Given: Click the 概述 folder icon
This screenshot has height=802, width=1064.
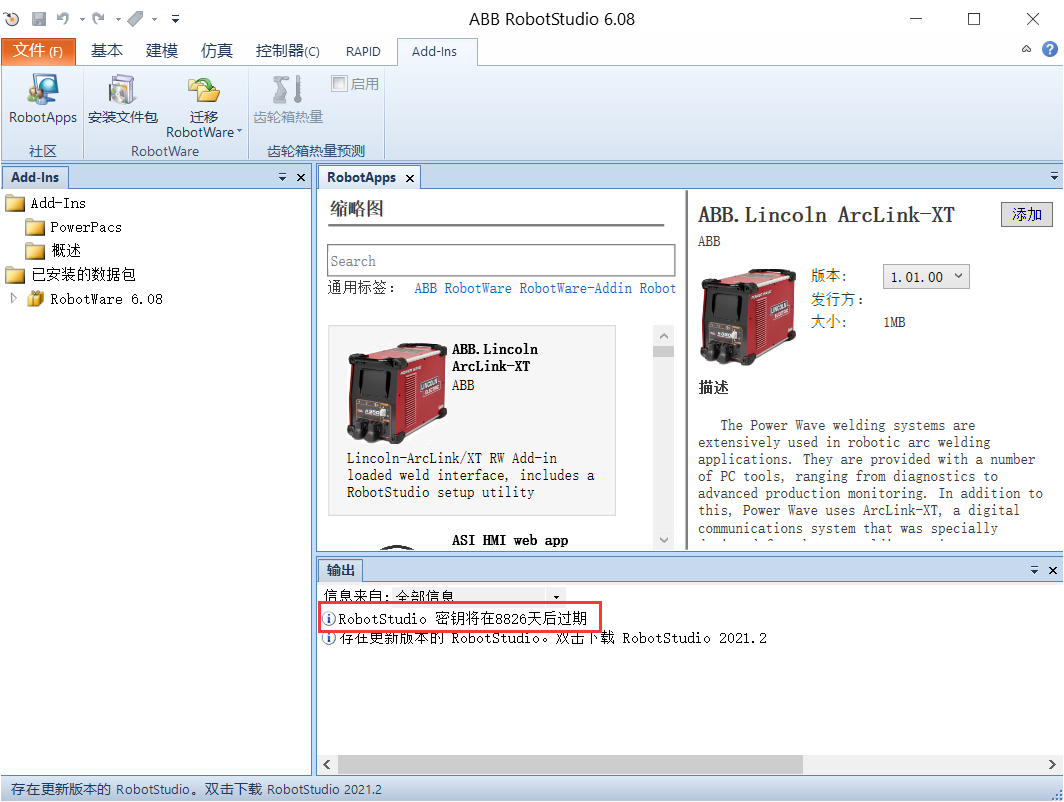Looking at the screenshot, I should (35, 251).
